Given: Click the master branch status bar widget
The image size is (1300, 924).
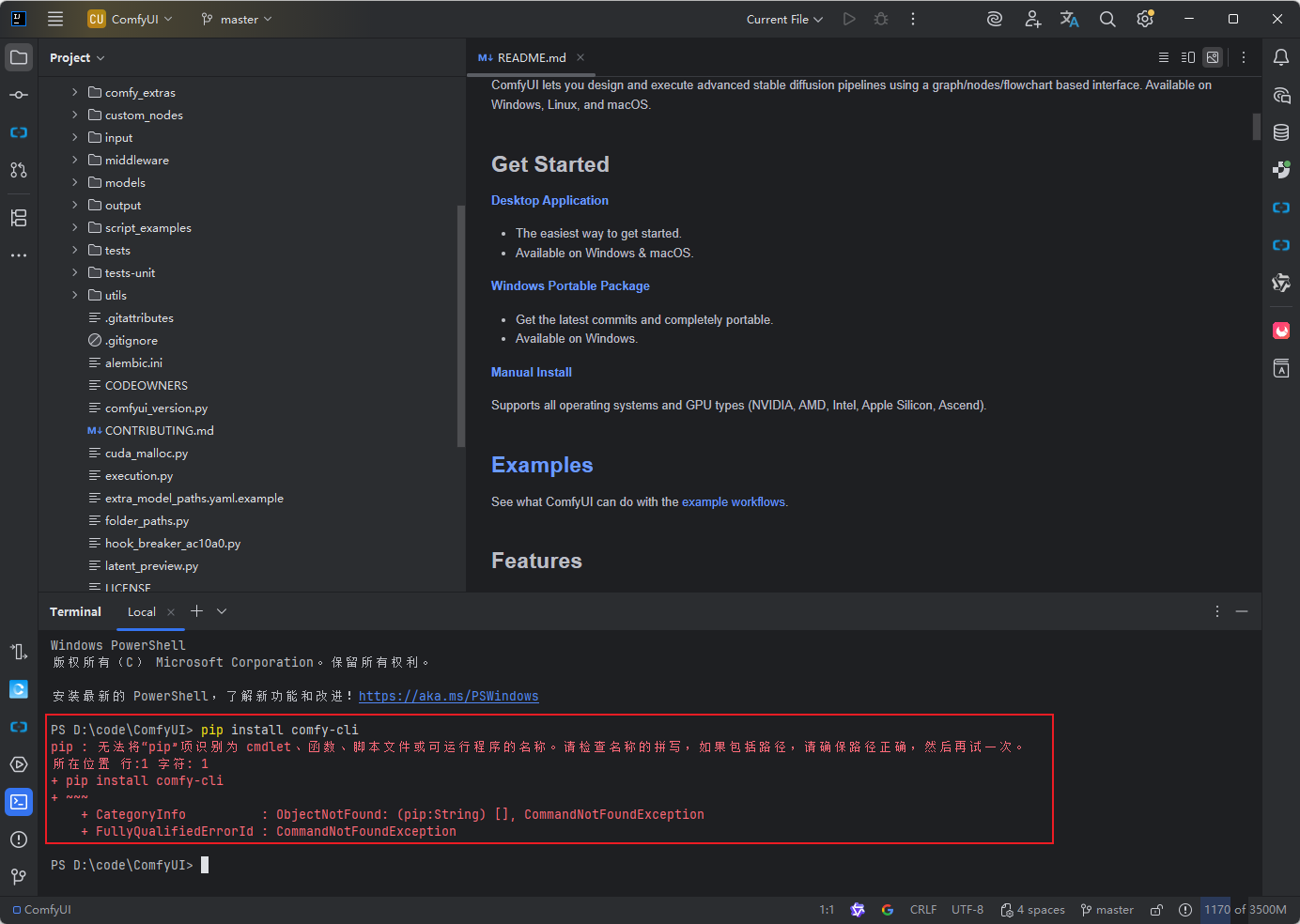Looking at the screenshot, I should point(1107,910).
